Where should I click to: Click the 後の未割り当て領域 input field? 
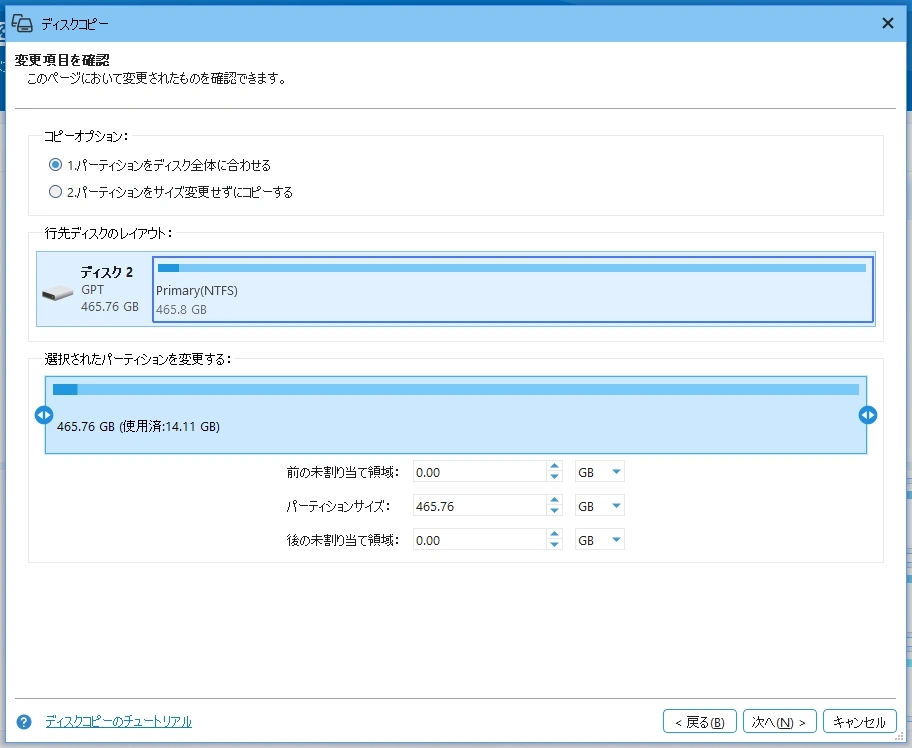480,540
